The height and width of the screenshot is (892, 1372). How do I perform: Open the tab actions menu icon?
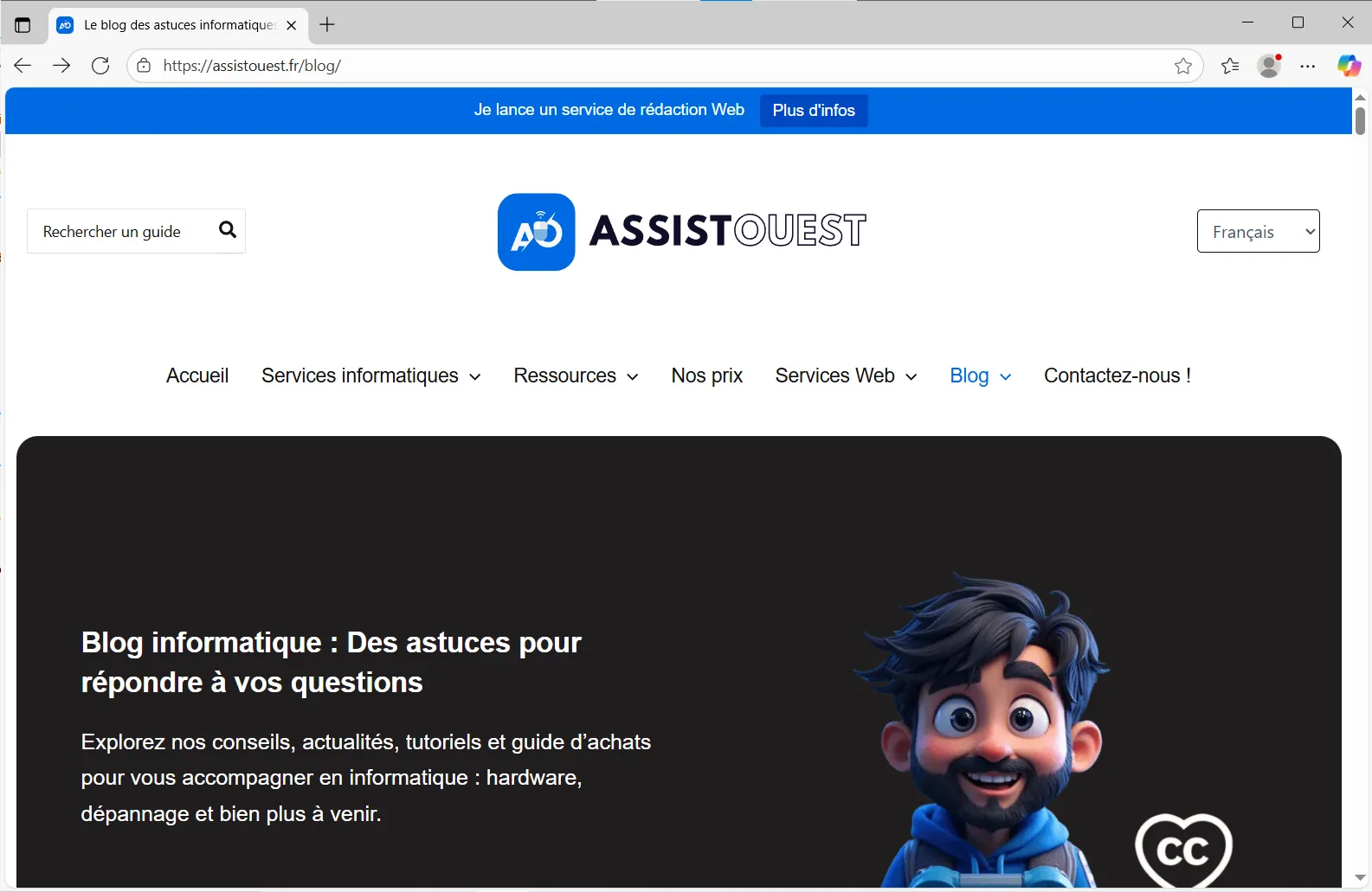[x=23, y=25]
